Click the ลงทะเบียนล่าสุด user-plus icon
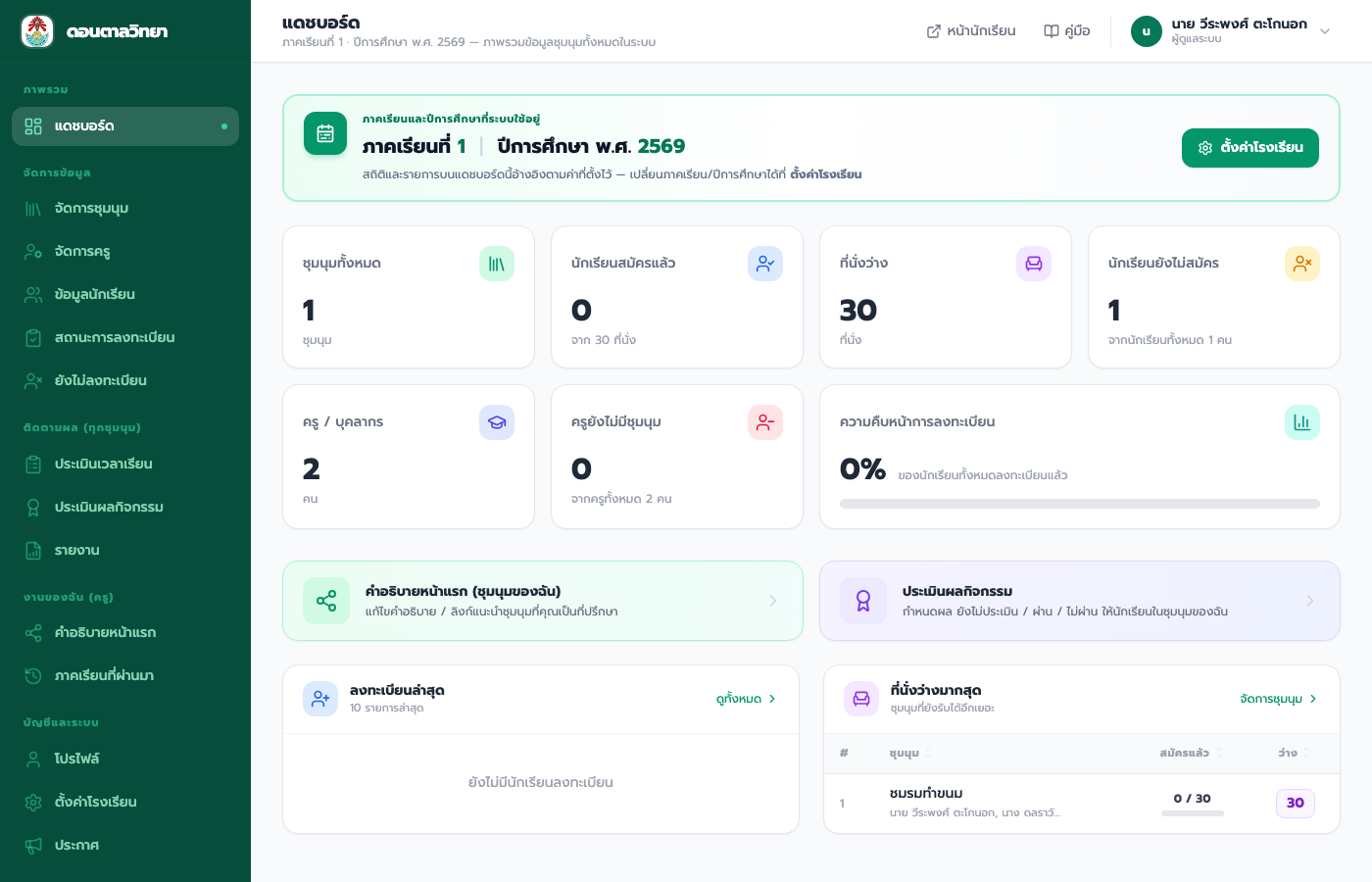This screenshot has height=882, width=1372. [320, 699]
